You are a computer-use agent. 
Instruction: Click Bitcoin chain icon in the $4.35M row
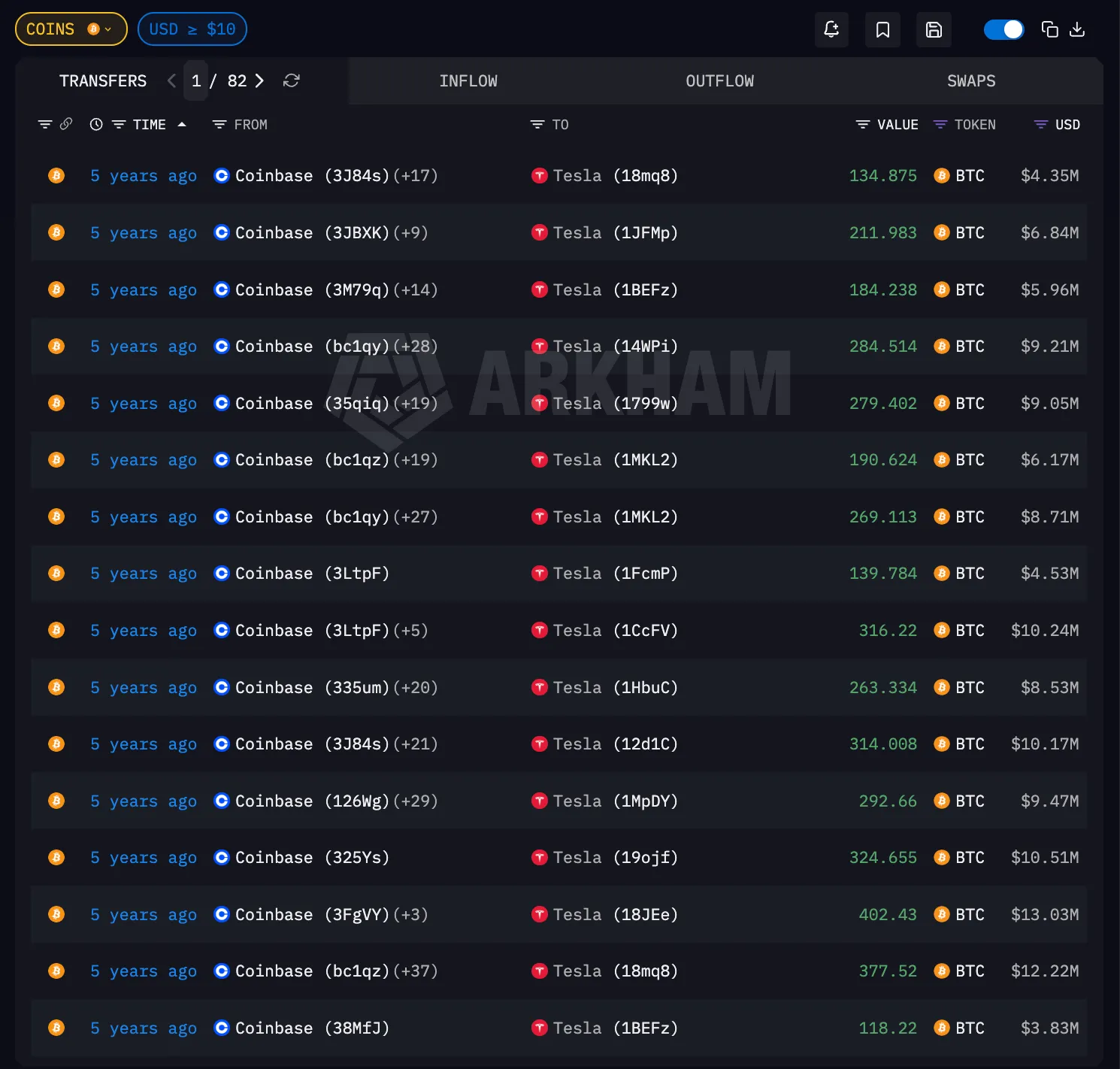click(x=56, y=176)
